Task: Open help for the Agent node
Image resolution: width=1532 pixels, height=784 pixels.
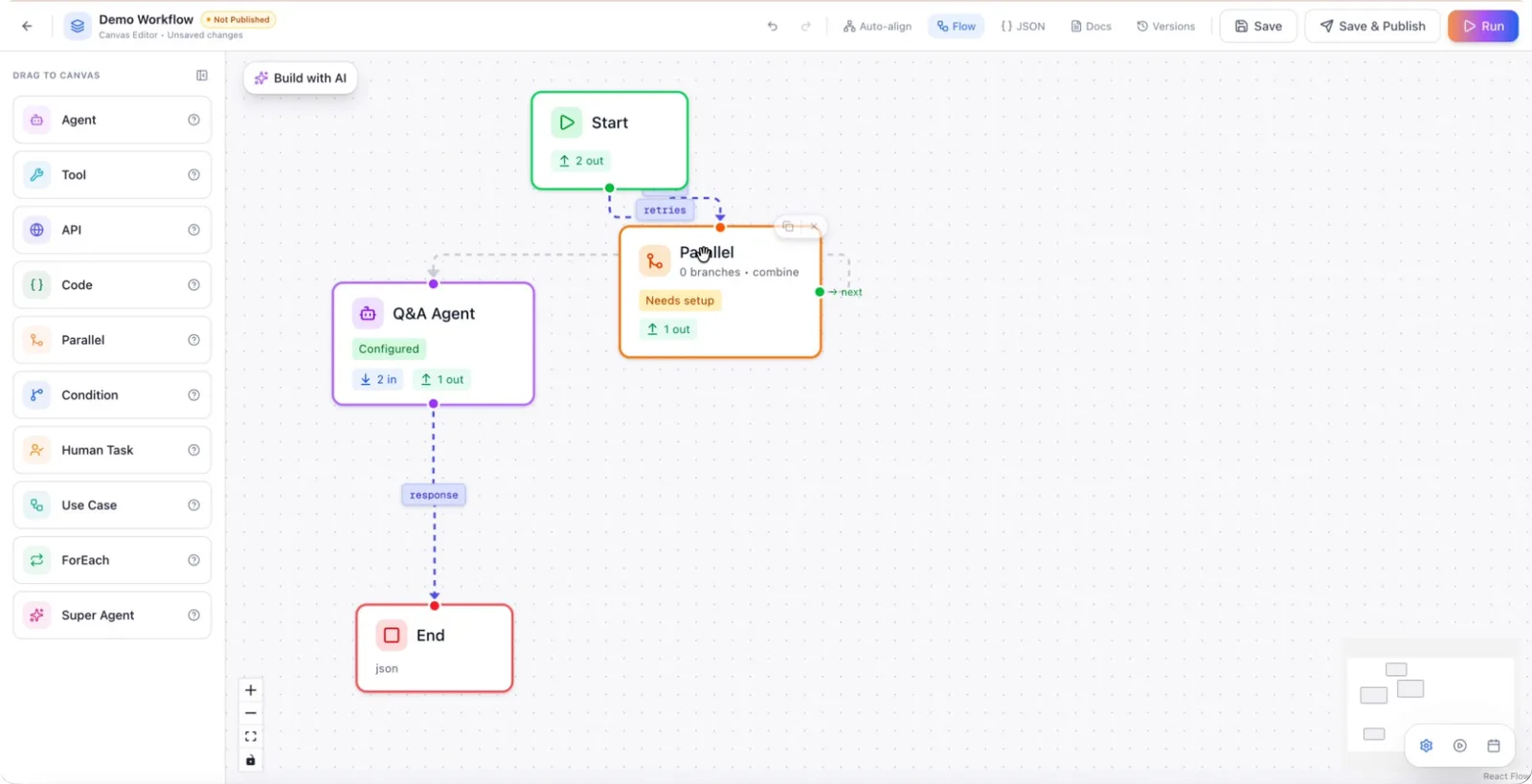Action: pos(194,120)
